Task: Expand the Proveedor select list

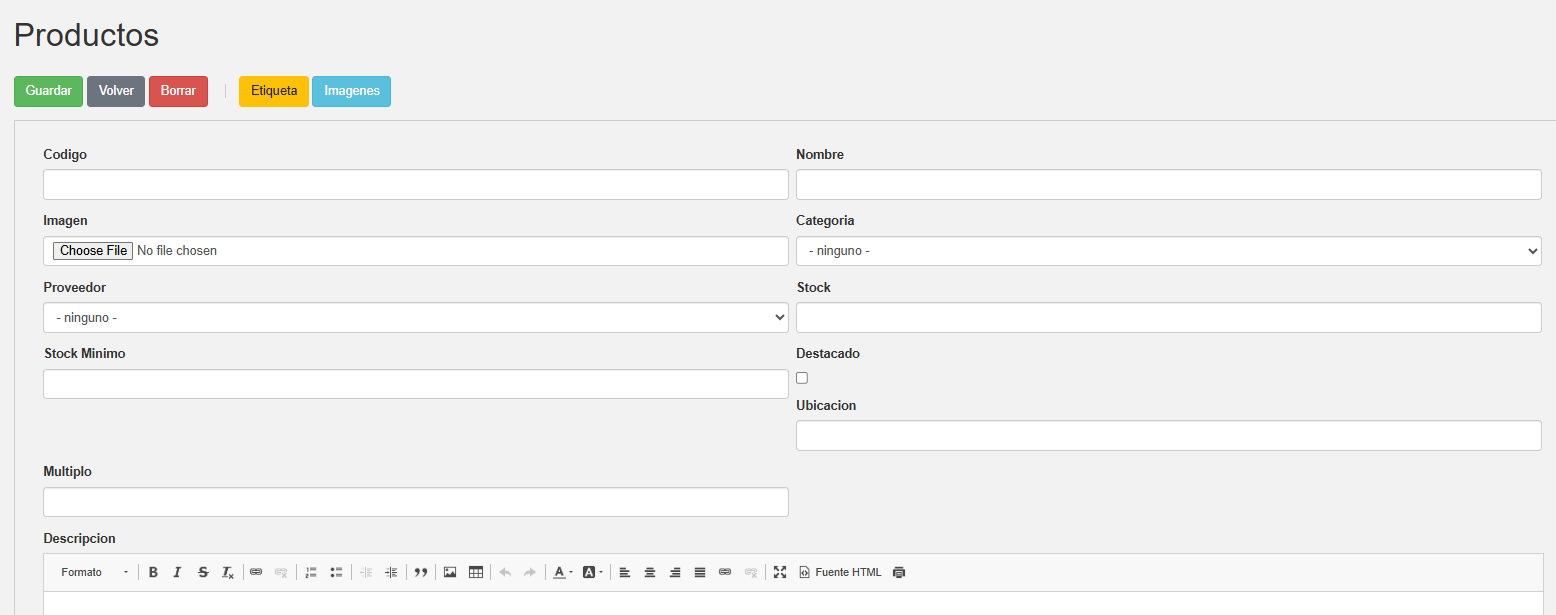Action: (x=415, y=318)
